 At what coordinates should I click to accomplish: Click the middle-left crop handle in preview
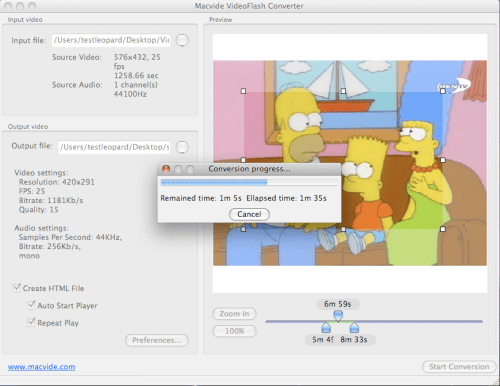243,160
